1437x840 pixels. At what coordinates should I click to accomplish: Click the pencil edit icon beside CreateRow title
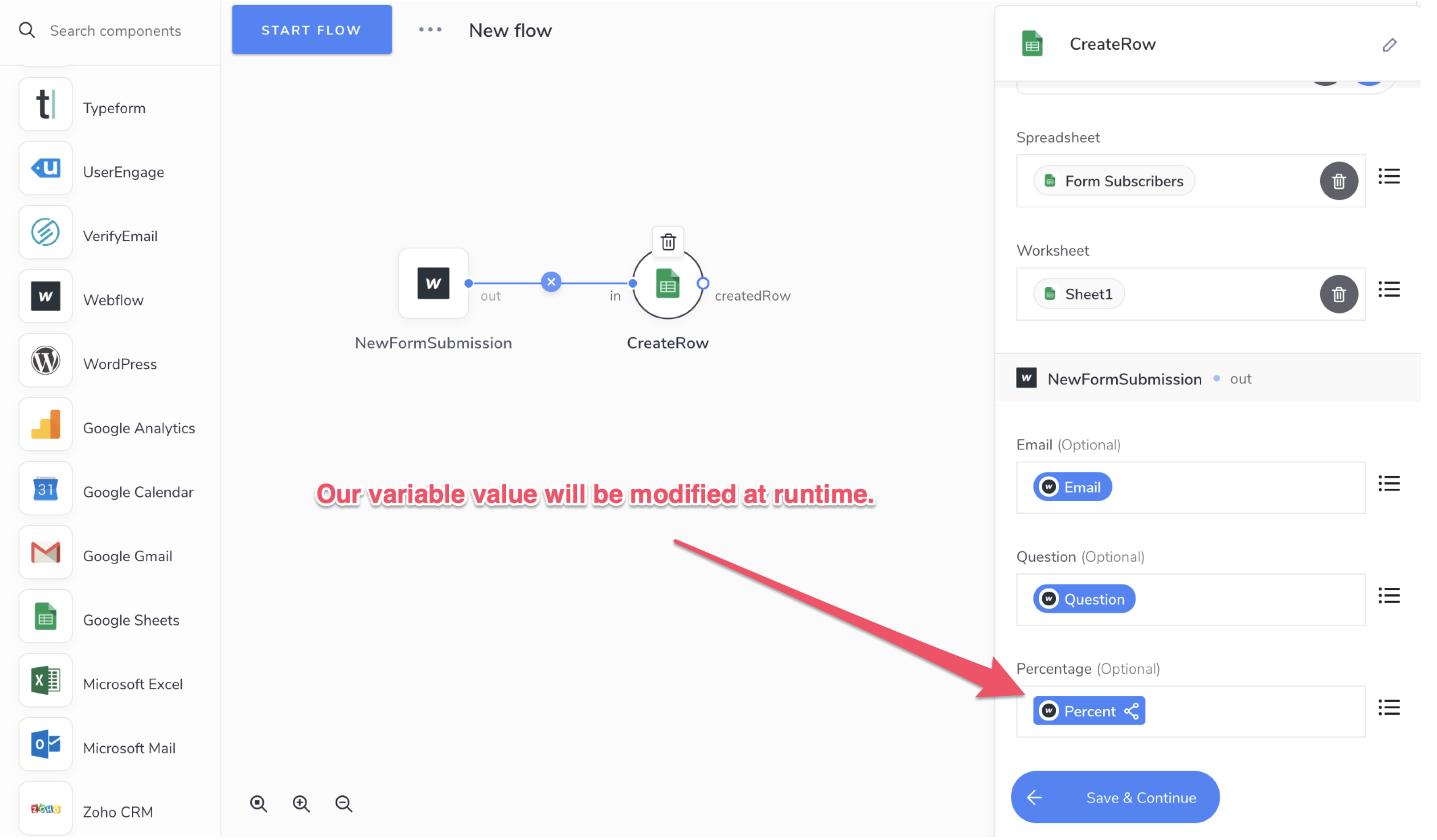[x=1389, y=45]
